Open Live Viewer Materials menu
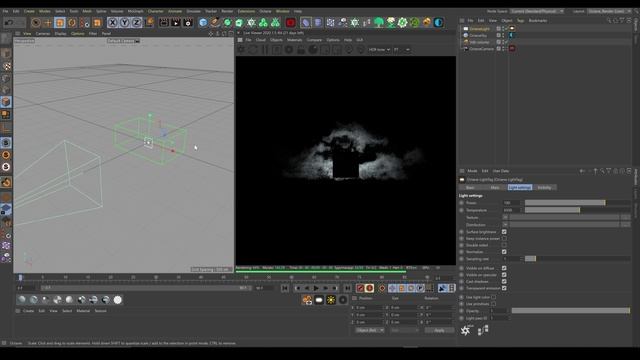Viewport: 640px width, 360px height. 294,40
